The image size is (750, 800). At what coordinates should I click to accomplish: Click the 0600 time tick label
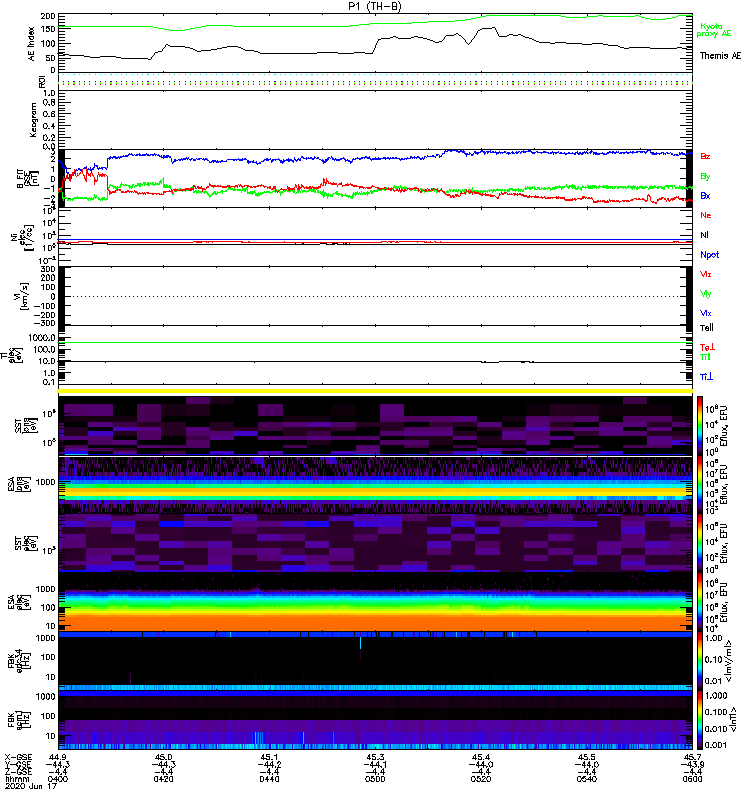pos(692,779)
